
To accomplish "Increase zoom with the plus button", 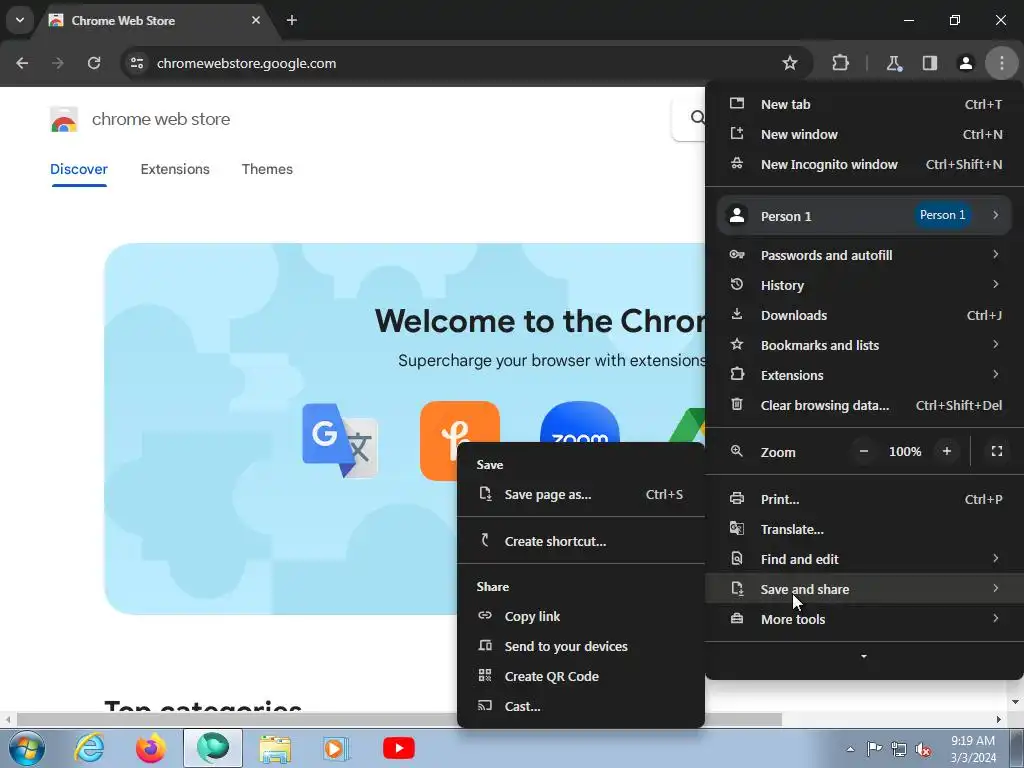I will (947, 451).
